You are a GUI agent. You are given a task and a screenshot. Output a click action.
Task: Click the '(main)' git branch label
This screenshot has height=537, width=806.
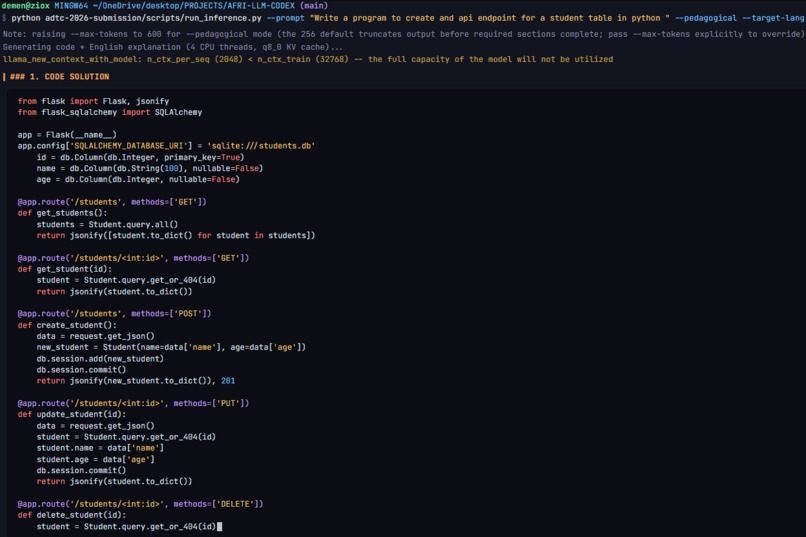click(314, 6)
